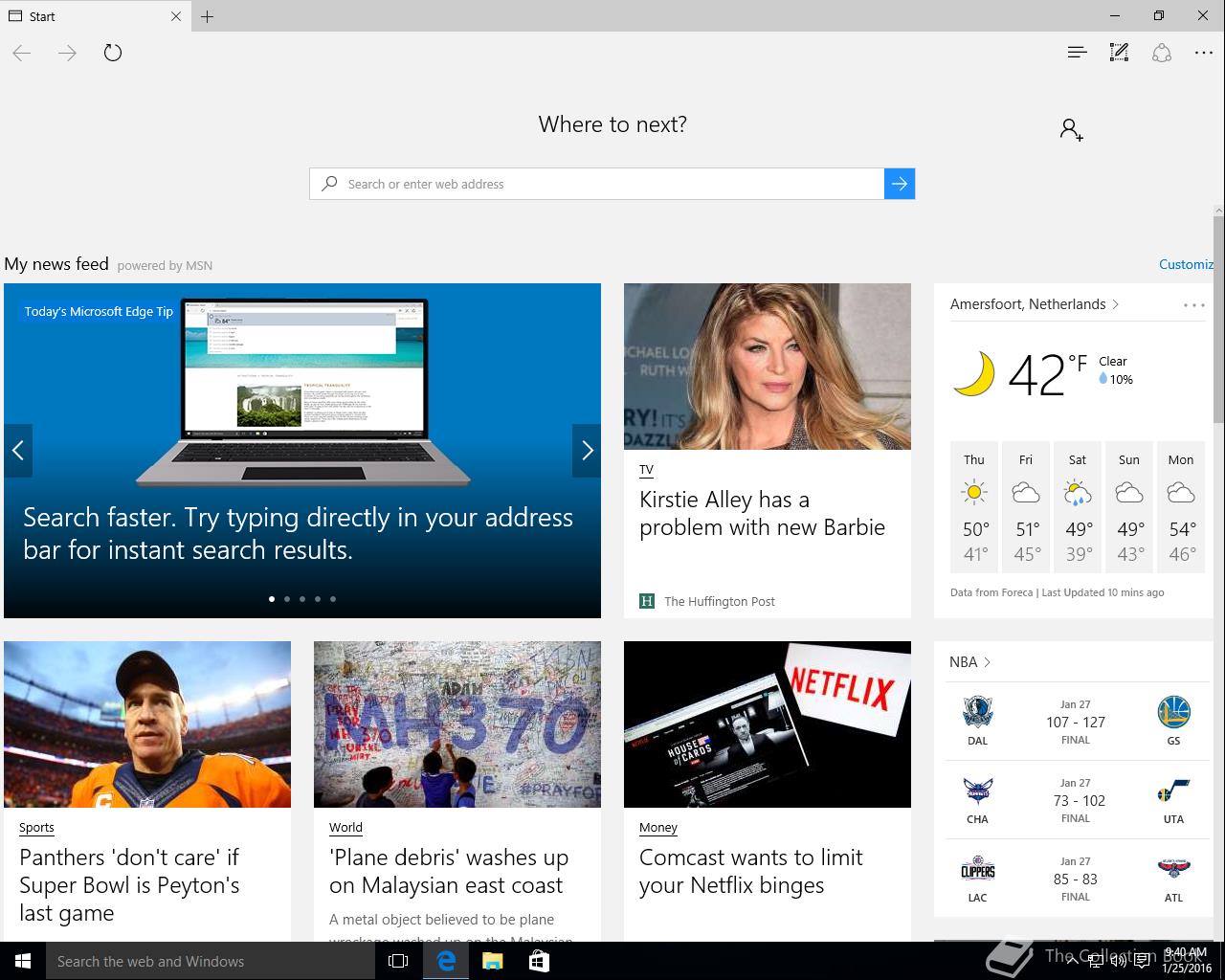This screenshot has width=1225, height=980.
Task: Click the Huffington Post source label
Action: point(720,601)
